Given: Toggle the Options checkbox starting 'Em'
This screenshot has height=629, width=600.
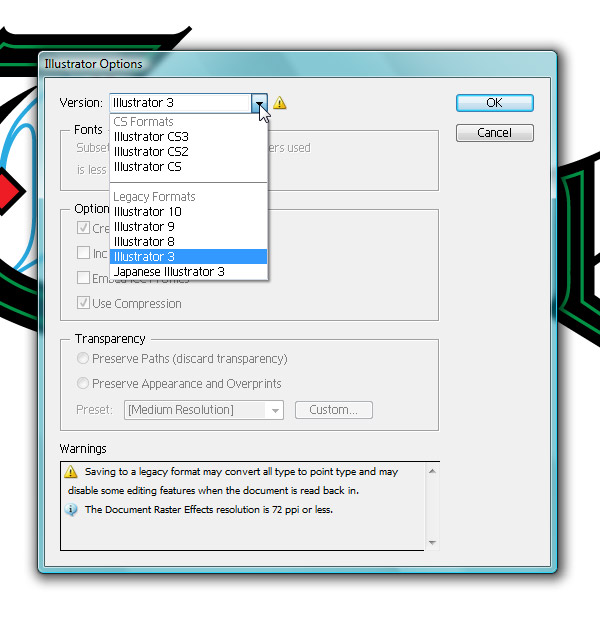Looking at the screenshot, I should (x=83, y=278).
